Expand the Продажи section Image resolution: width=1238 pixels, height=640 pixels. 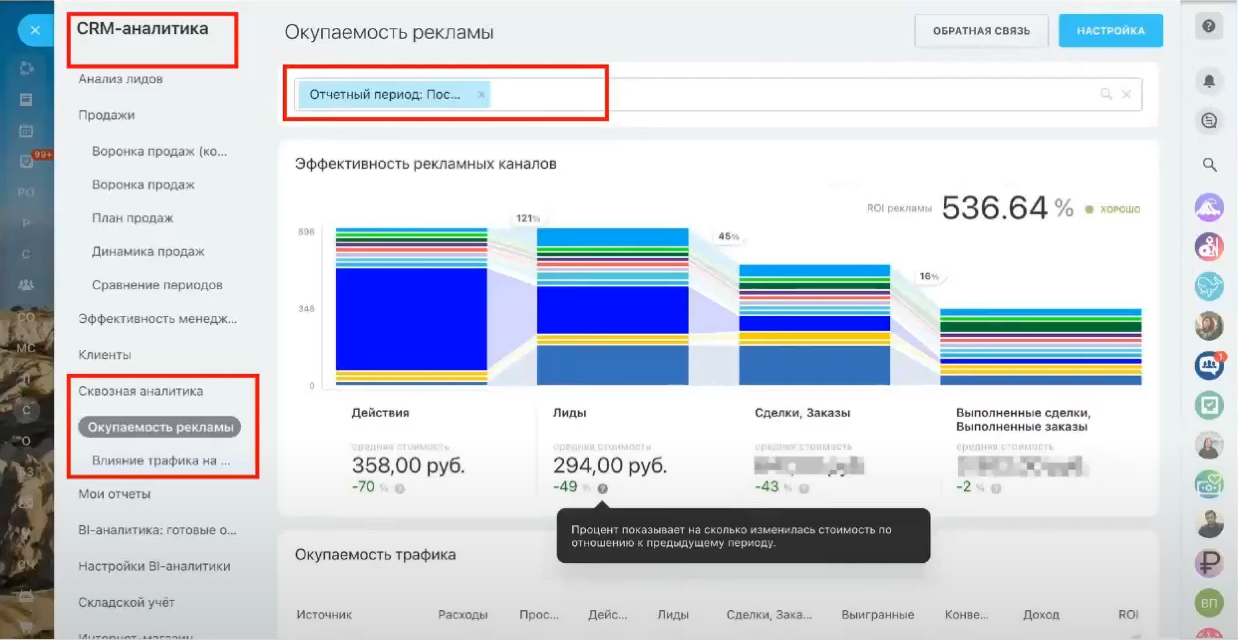[x=107, y=115]
